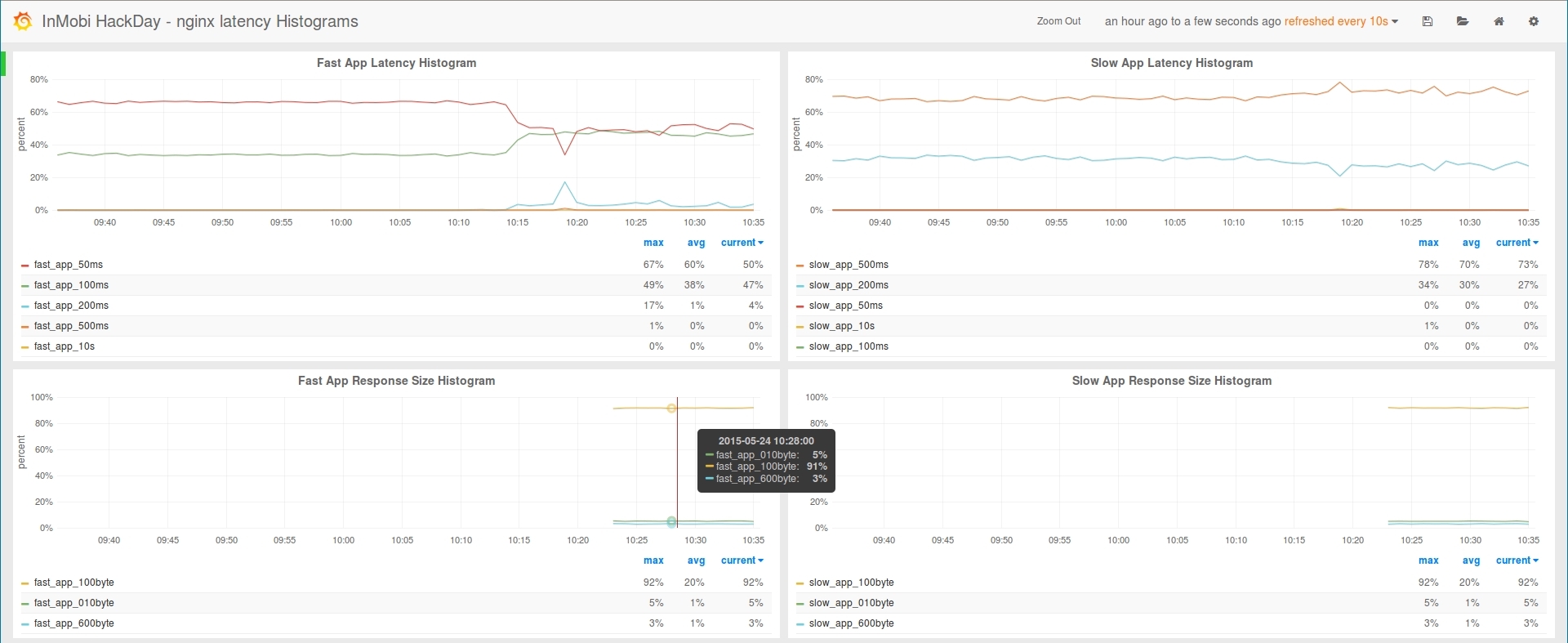The image size is (1568, 643).
Task: Save dashboard with the floppy disk icon
Action: click(x=1428, y=21)
